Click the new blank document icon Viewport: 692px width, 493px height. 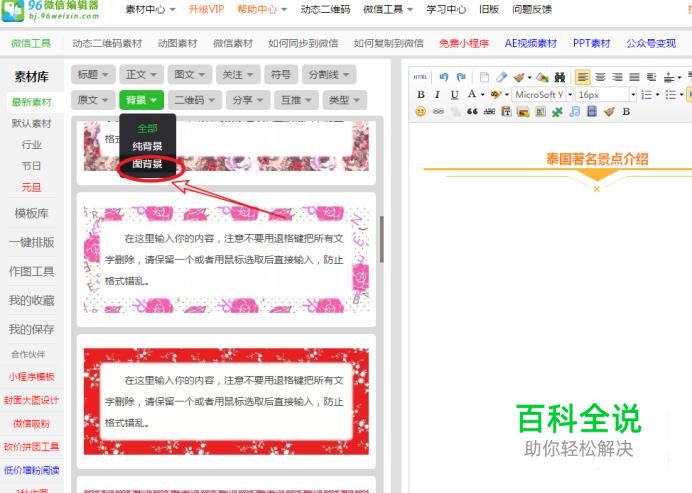(484, 77)
